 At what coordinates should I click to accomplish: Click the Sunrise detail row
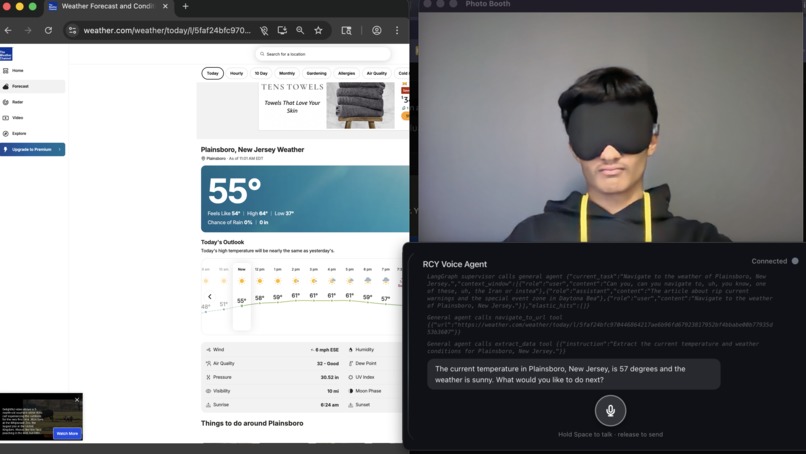click(272, 405)
